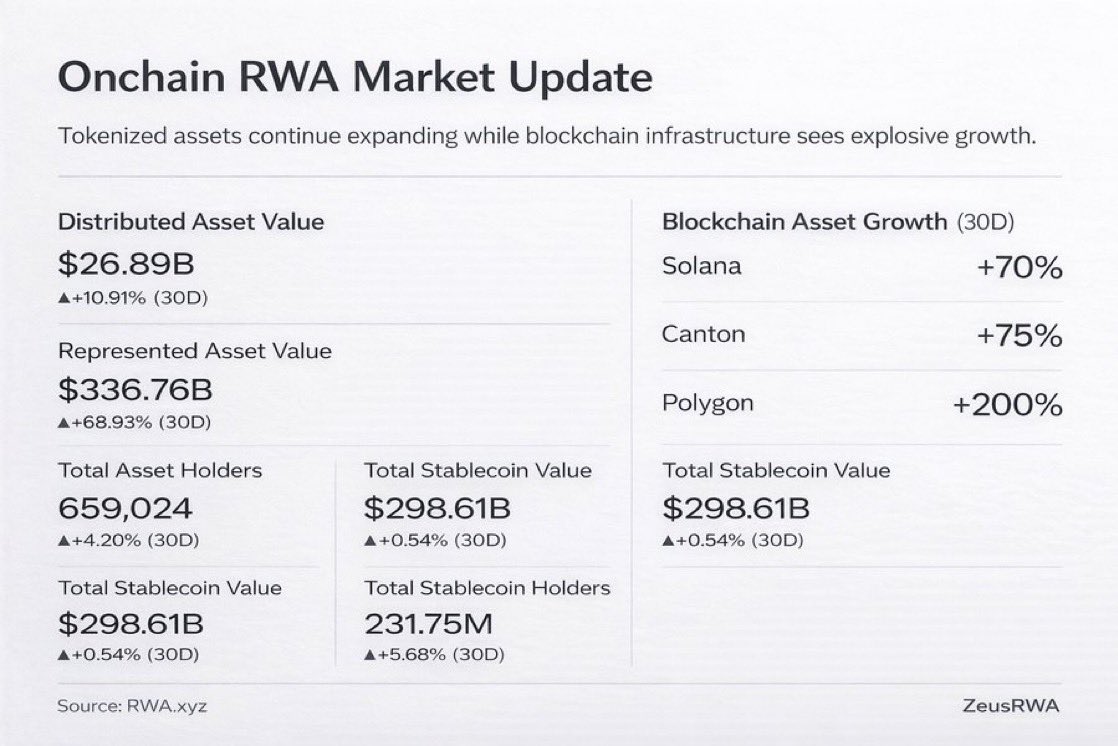
Task: Click the Represented Asset Value heading
Action: (x=195, y=351)
